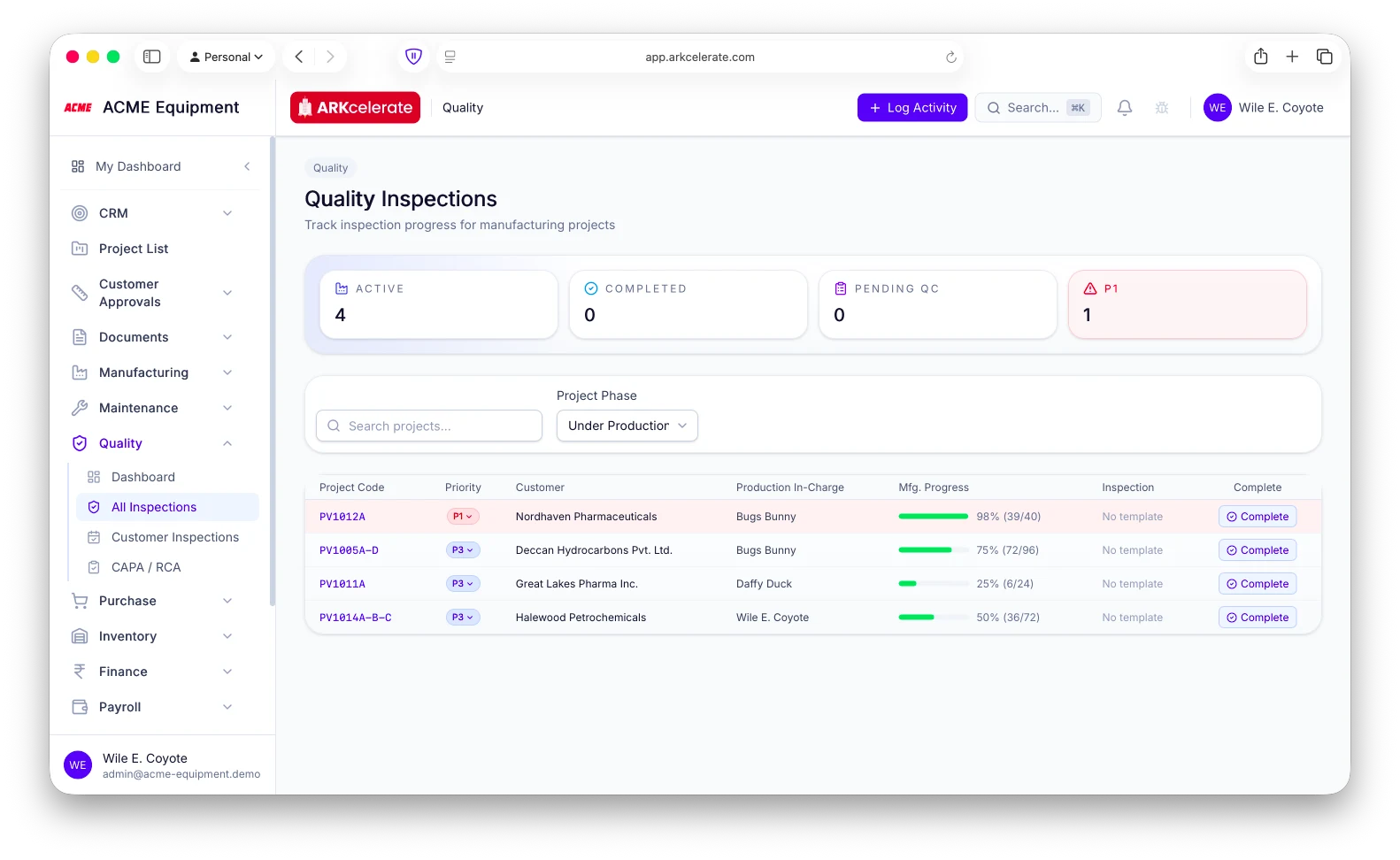
Task: Click the shield privacy icon in address bar
Action: point(413,57)
